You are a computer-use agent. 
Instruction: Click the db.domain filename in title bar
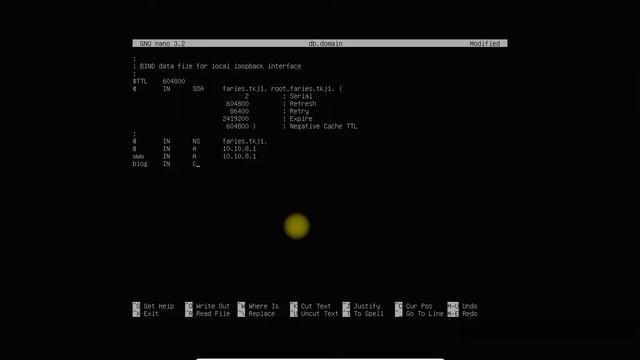point(325,43)
